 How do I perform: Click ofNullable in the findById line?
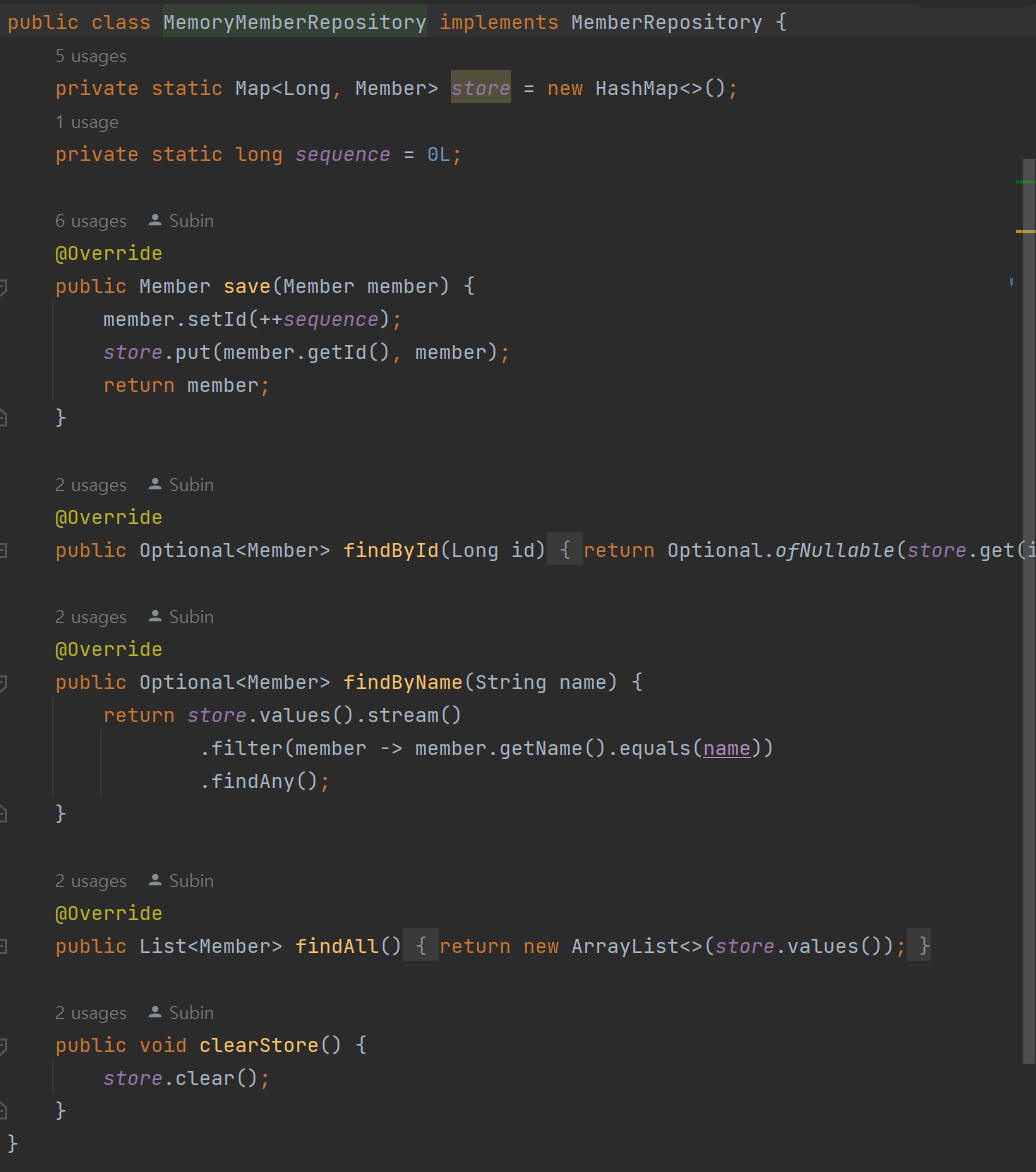pyautogui.click(x=834, y=550)
